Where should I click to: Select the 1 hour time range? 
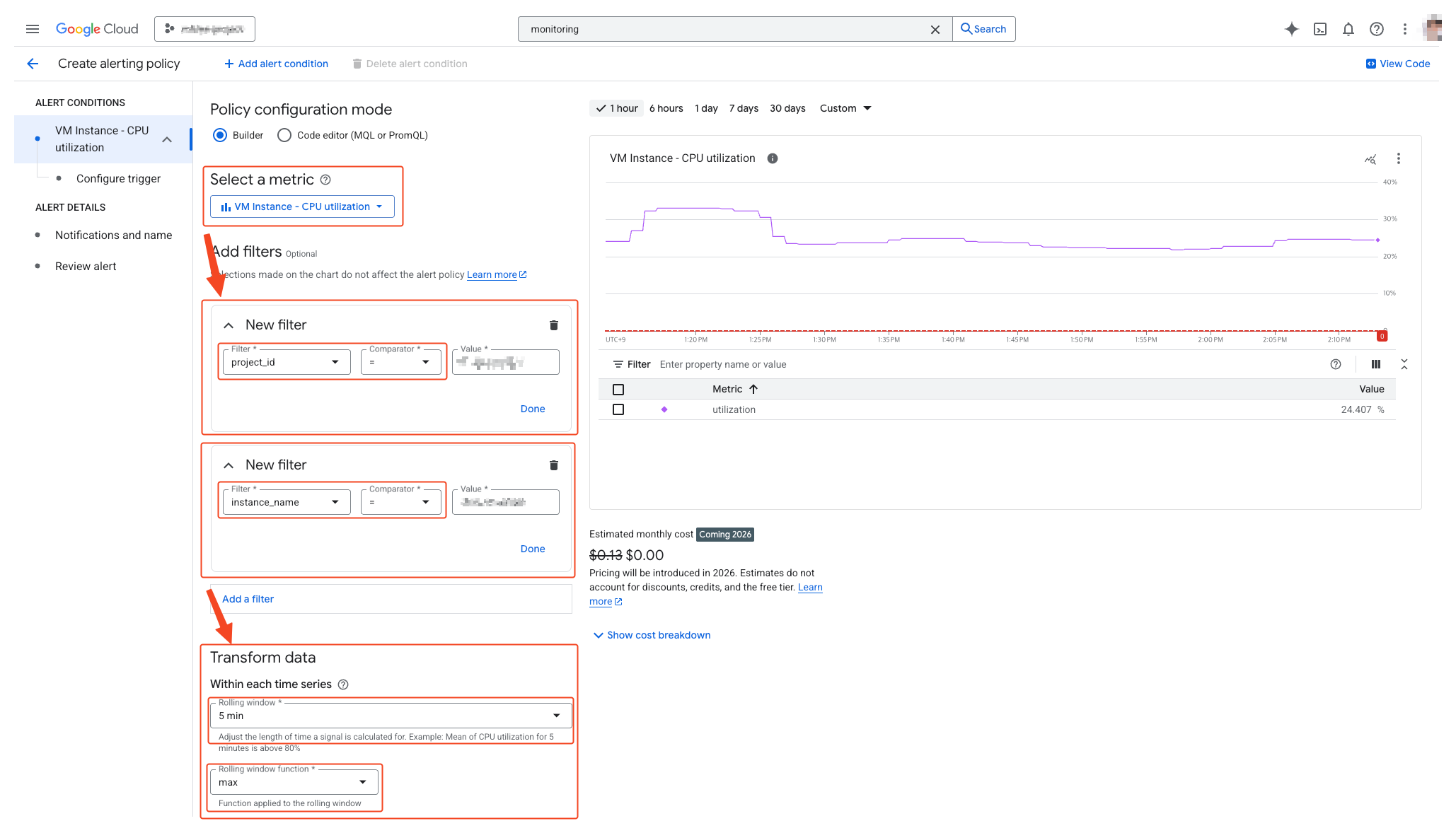click(617, 108)
